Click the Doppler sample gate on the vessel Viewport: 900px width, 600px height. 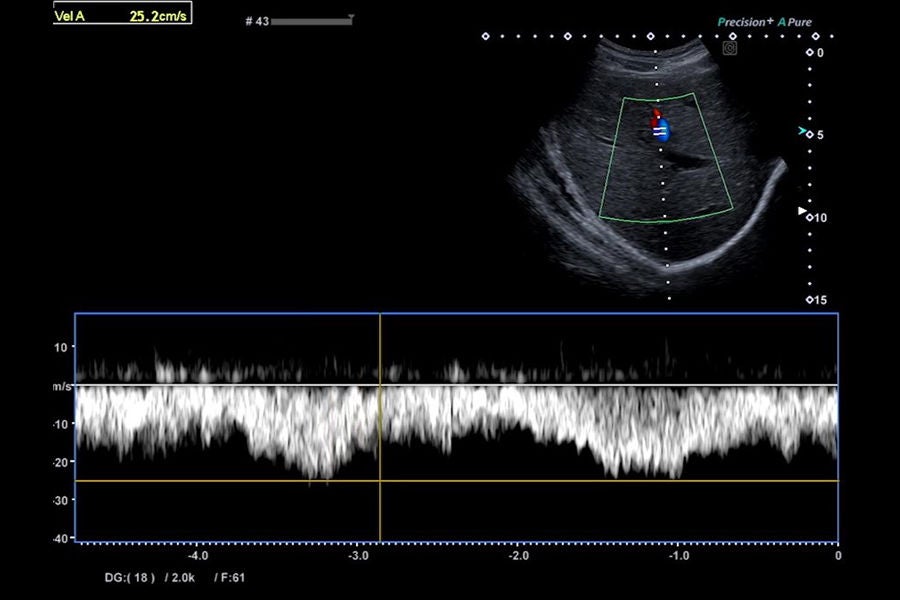(660, 132)
